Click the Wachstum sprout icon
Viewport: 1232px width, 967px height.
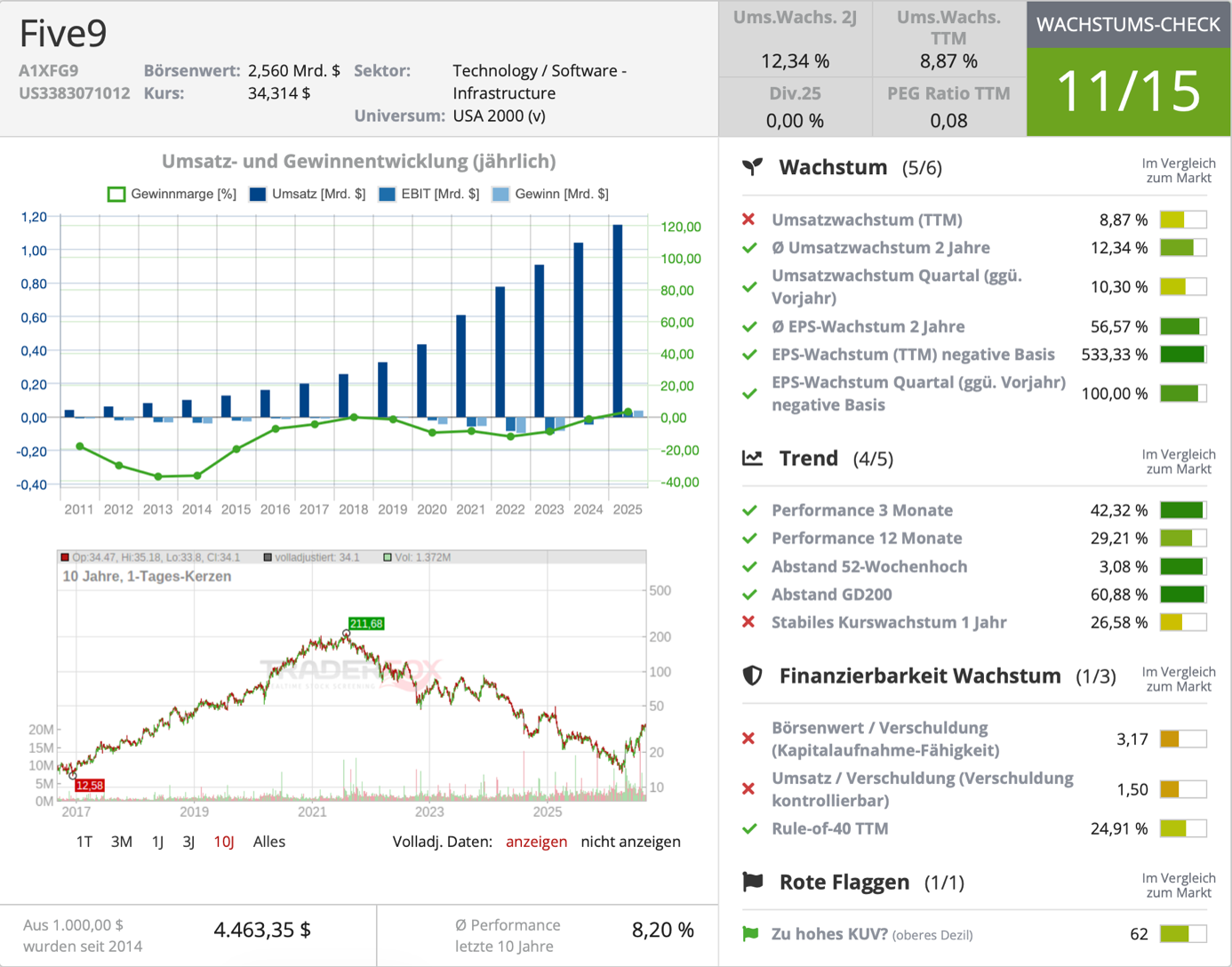[x=753, y=167]
